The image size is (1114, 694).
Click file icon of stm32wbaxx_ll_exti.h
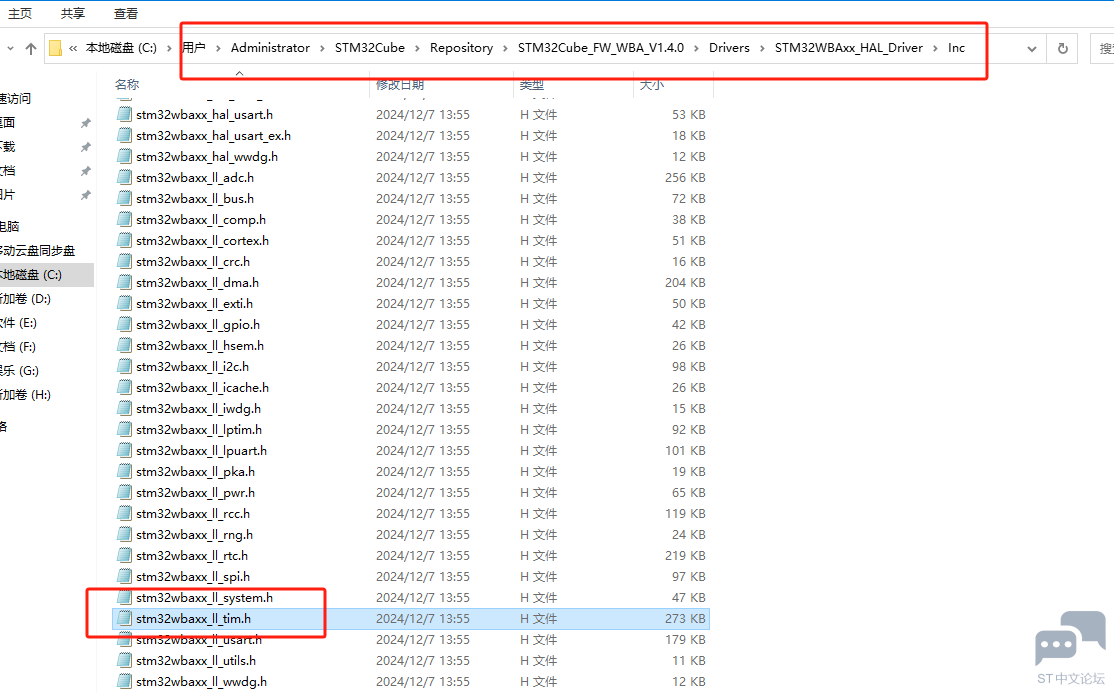[x=124, y=303]
